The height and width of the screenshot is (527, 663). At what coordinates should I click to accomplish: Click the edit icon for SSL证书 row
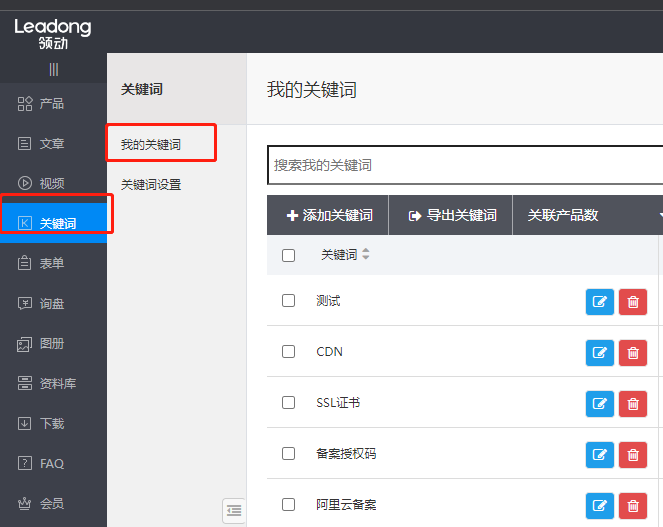599,403
